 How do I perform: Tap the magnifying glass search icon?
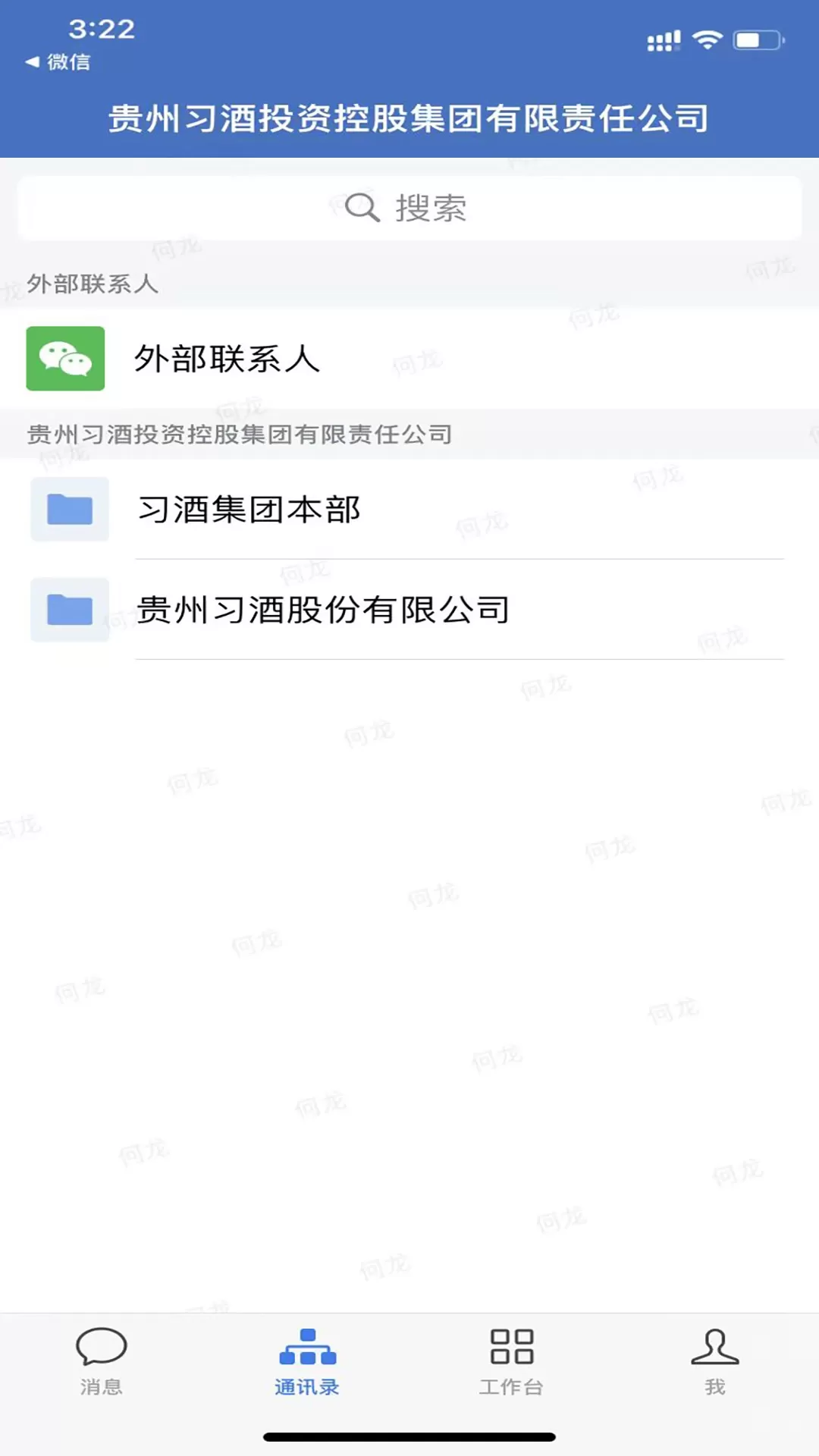[x=362, y=207]
